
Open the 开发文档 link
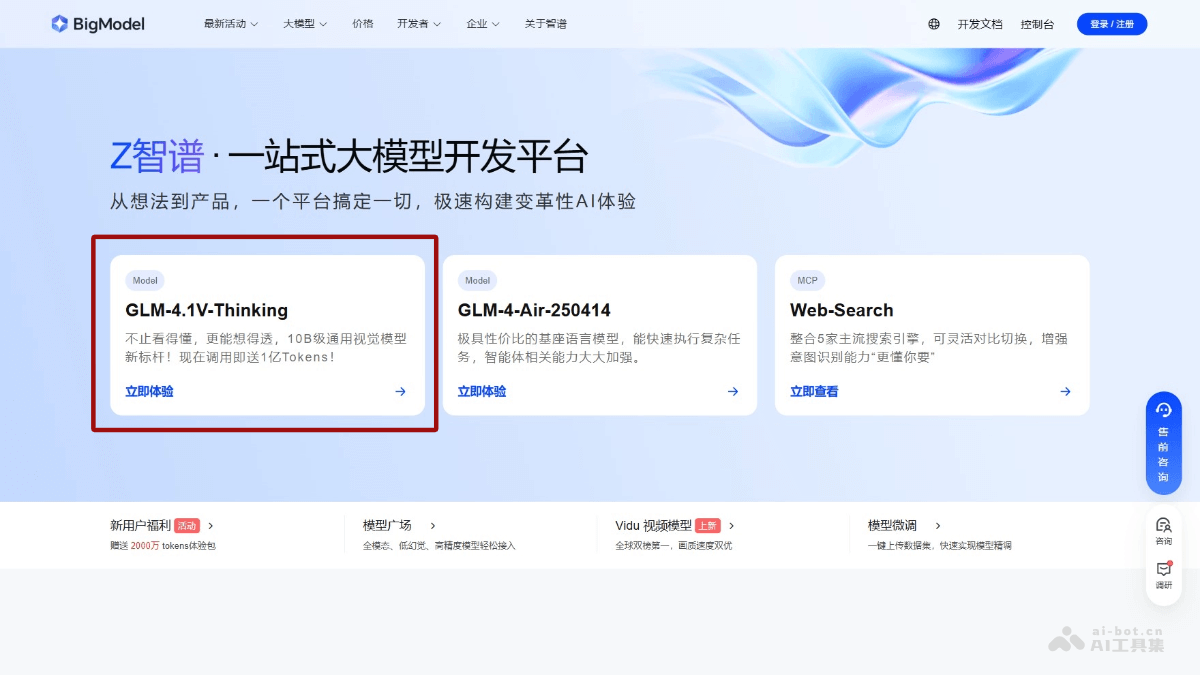click(981, 23)
